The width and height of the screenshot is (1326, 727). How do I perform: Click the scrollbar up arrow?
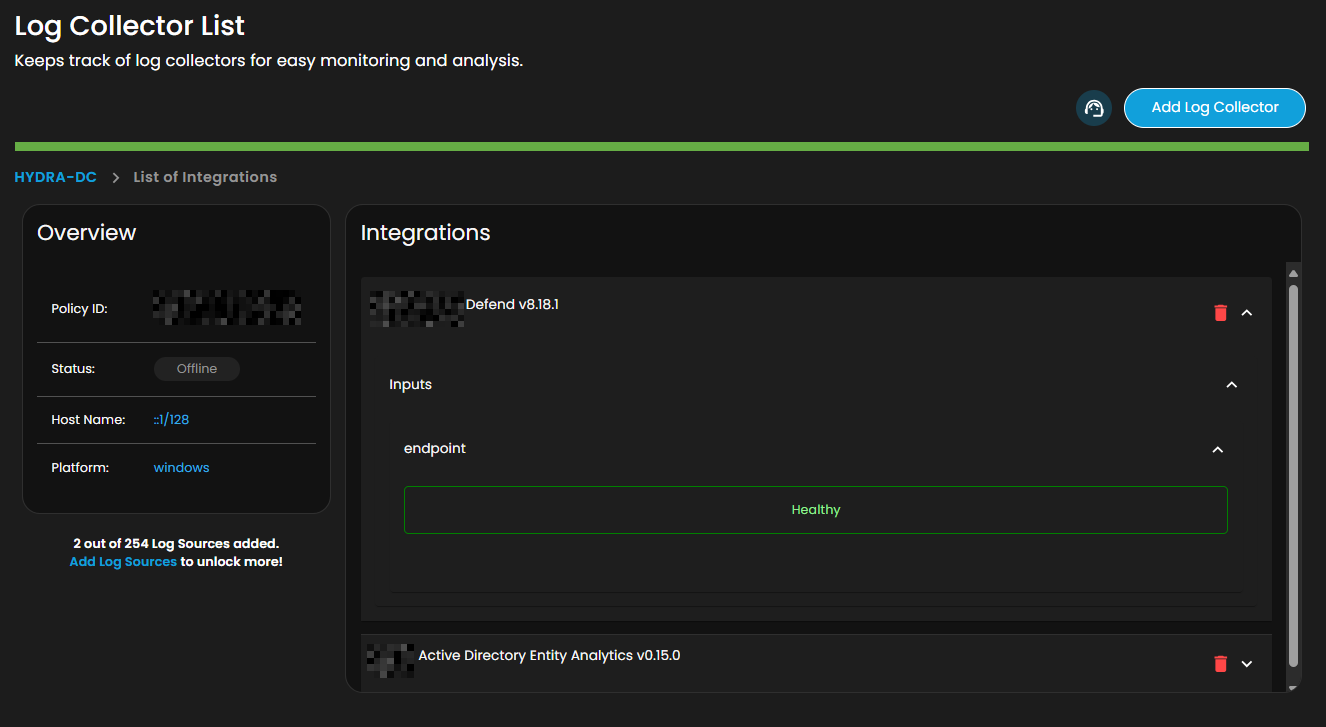[x=1293, y=274]
